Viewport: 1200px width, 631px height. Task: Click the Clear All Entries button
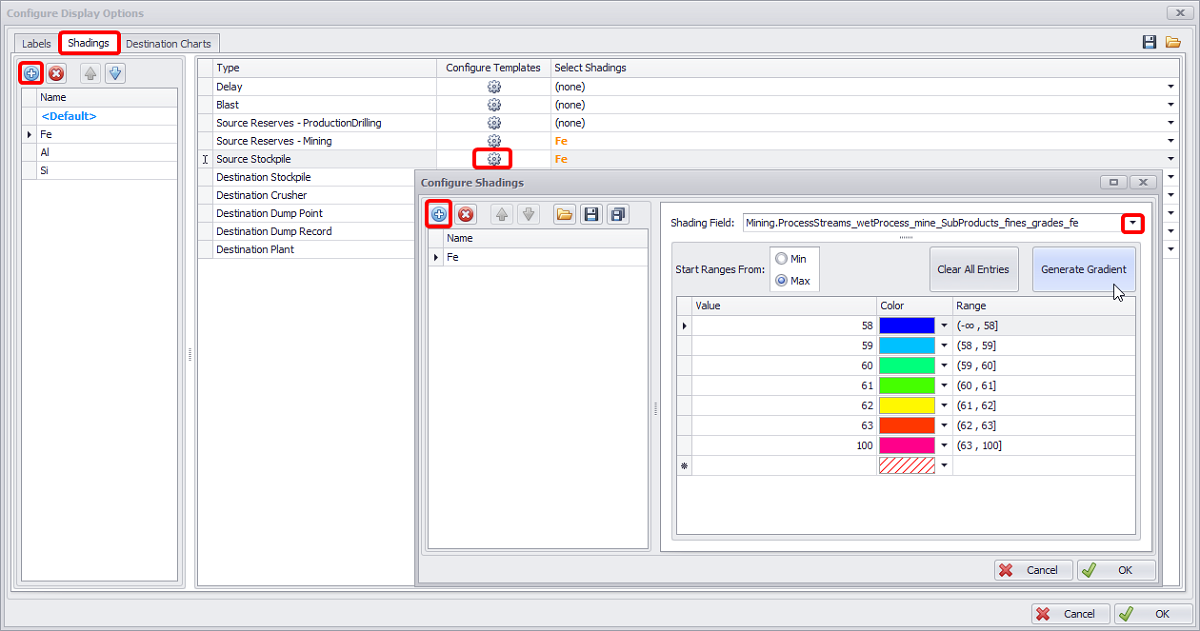[973, 269]
